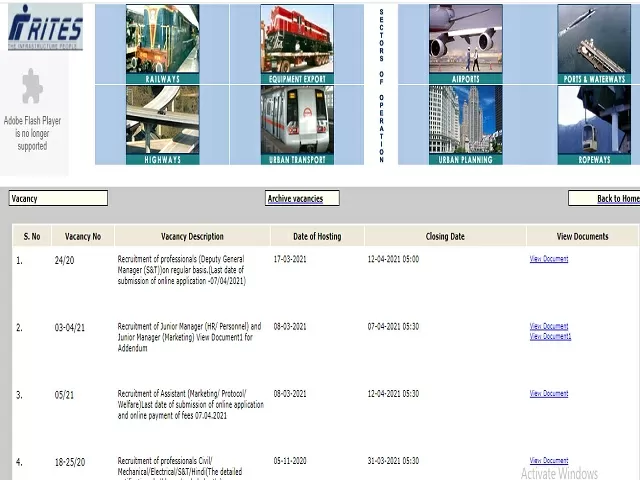Viewport: 640px width, 480px height.
Task: Open View Document for vacancy 03-04/21
Action: (x=549, y=326)
